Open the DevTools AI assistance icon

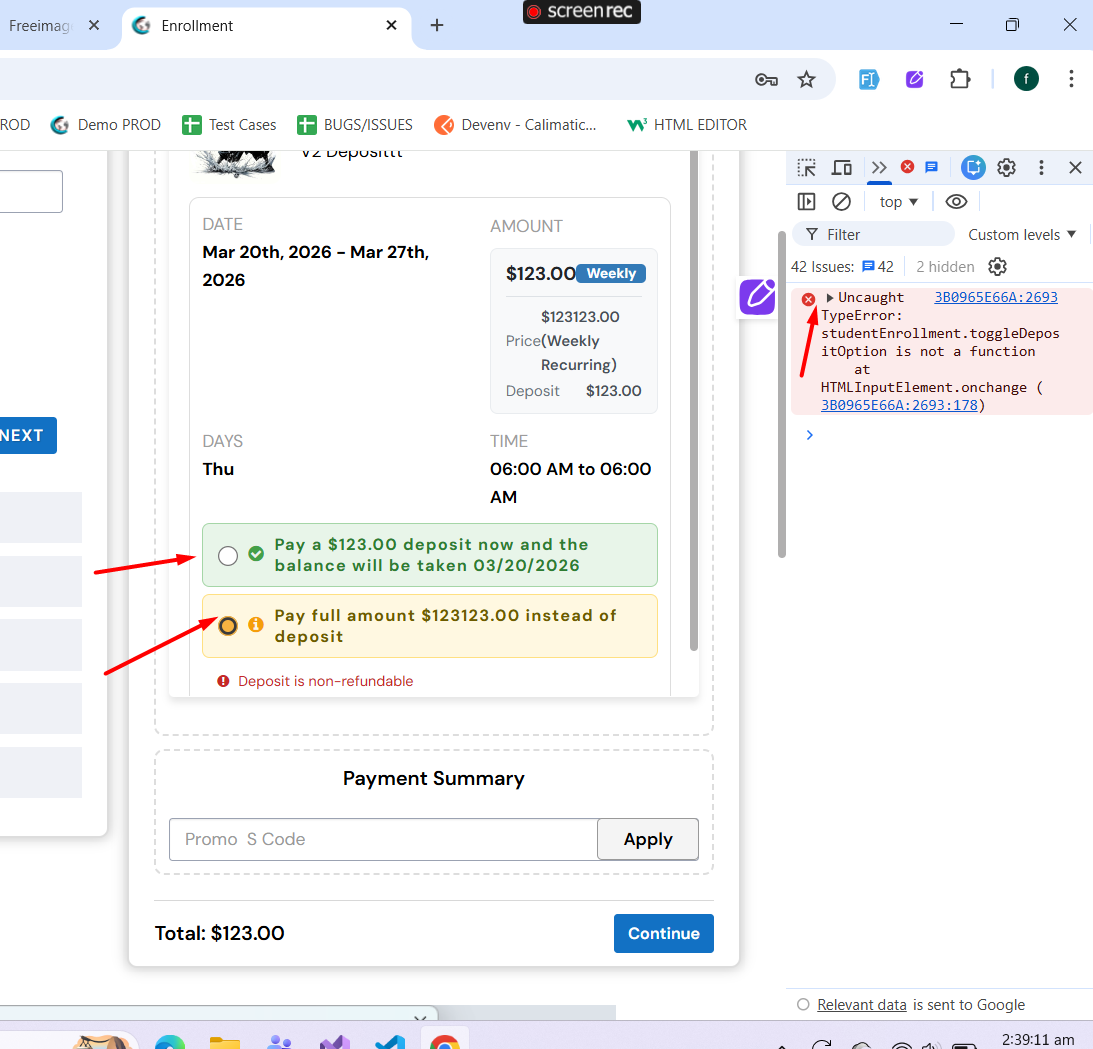(x=973, y=167)
